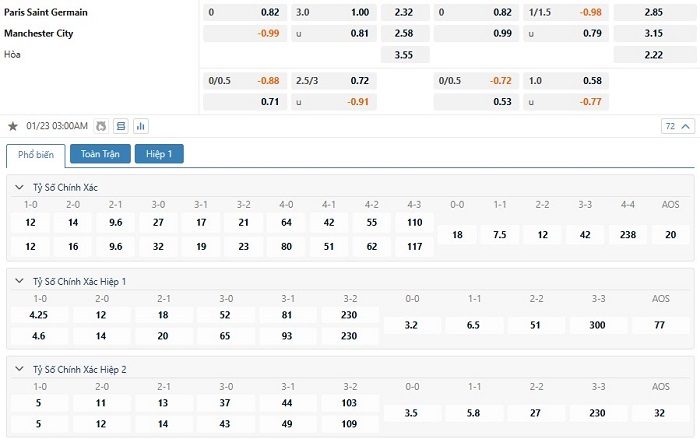Collapse the 72 markets counter button

point(676,126)
